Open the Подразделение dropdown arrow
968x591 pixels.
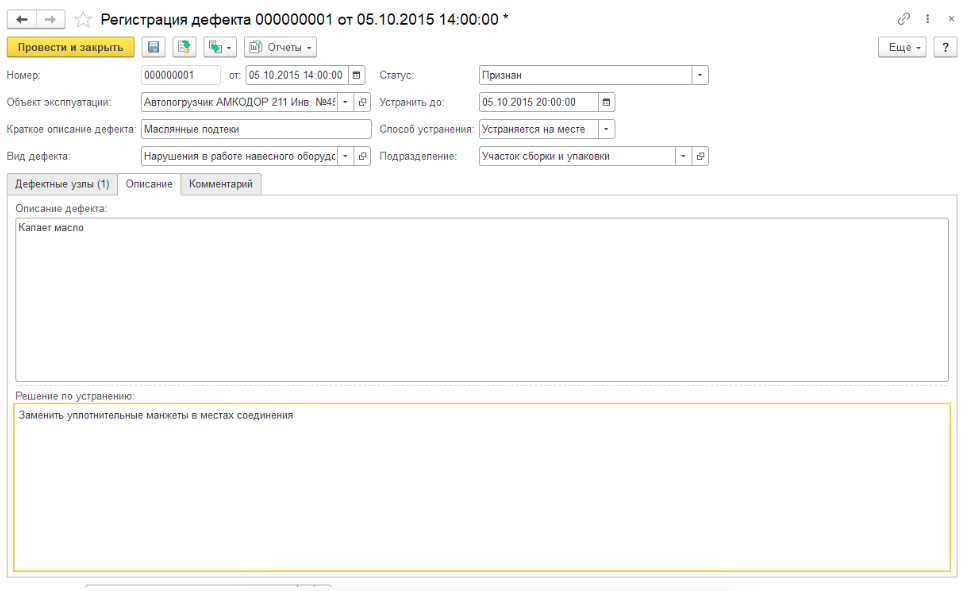[683, 156]
